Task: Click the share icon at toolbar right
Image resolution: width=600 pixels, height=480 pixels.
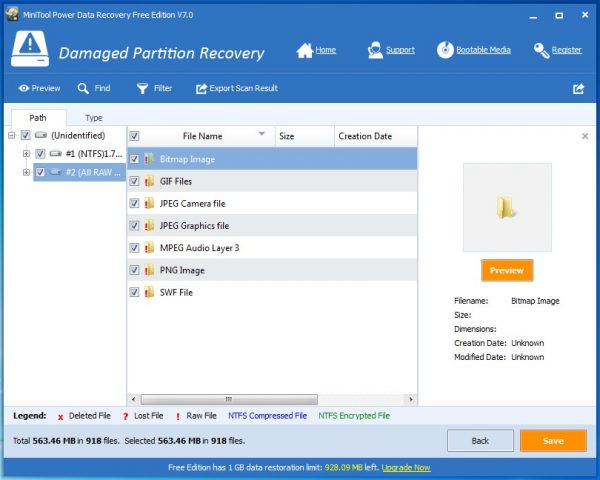Action: pos(579,89)
